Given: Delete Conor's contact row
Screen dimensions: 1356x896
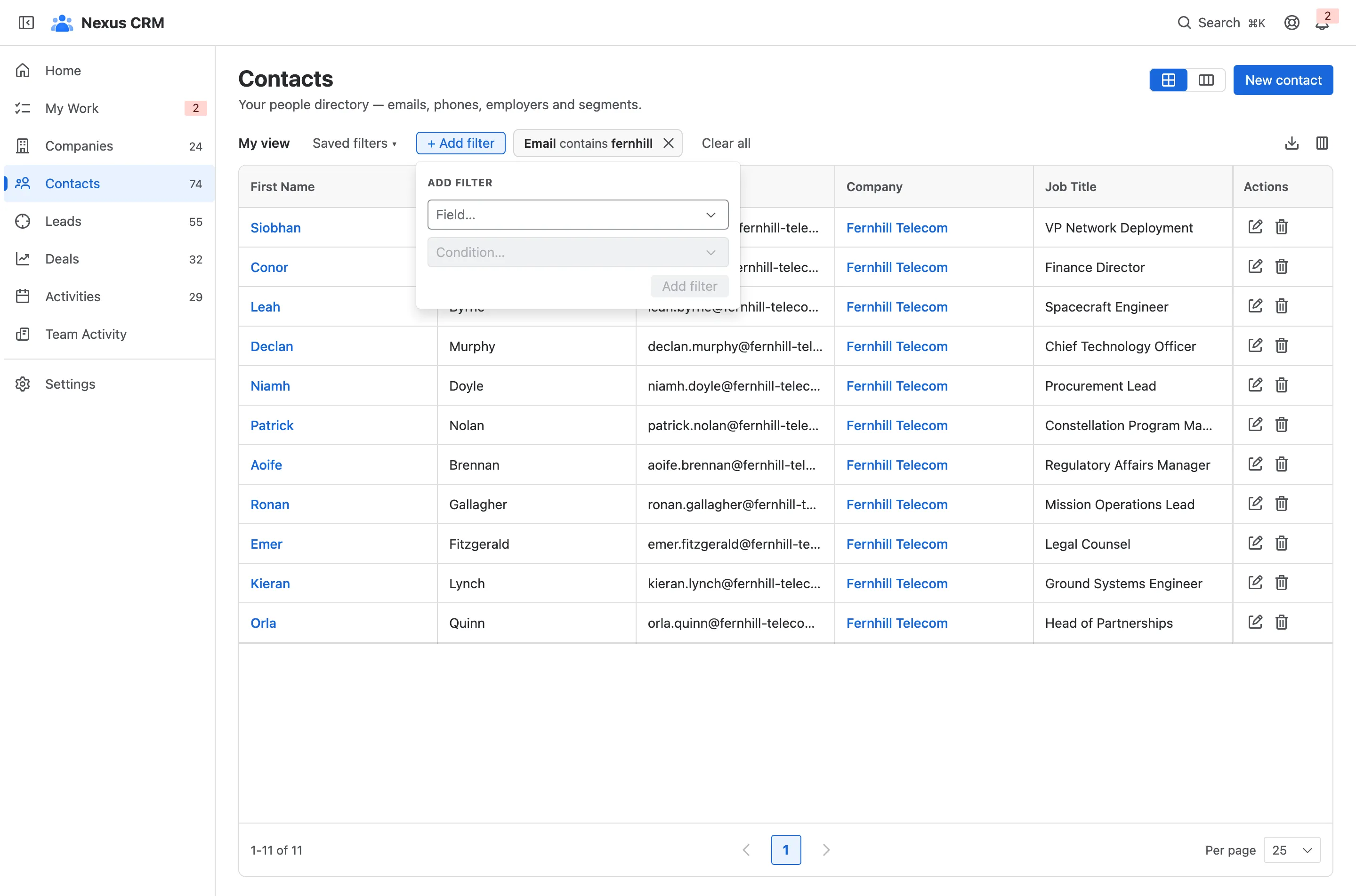Looking at the screenshot, I should click(x=1281, y=266).
